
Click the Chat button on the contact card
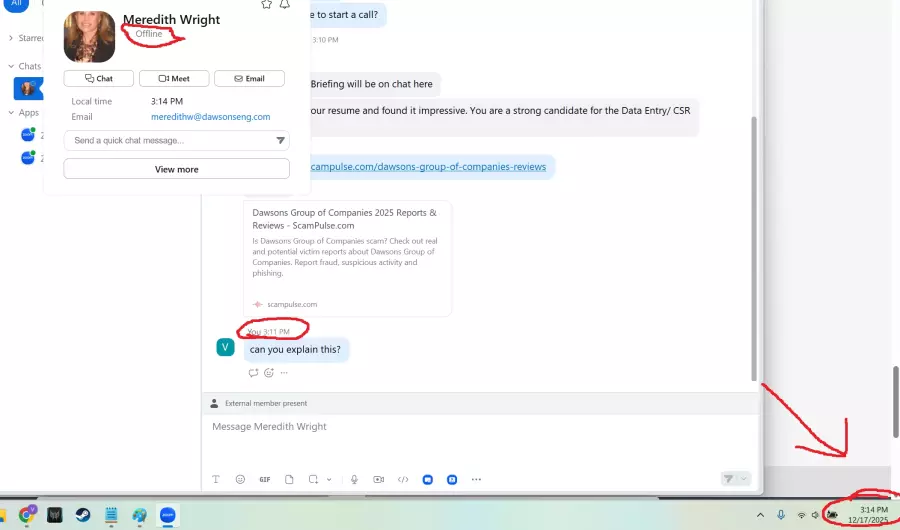click(x=99, y=78)
